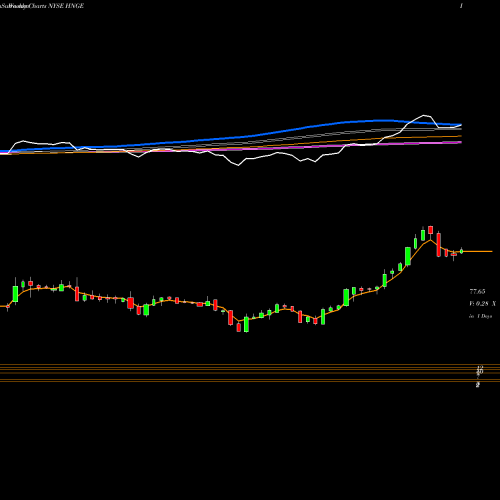Click the V: 0.28 X volume label

482,304
